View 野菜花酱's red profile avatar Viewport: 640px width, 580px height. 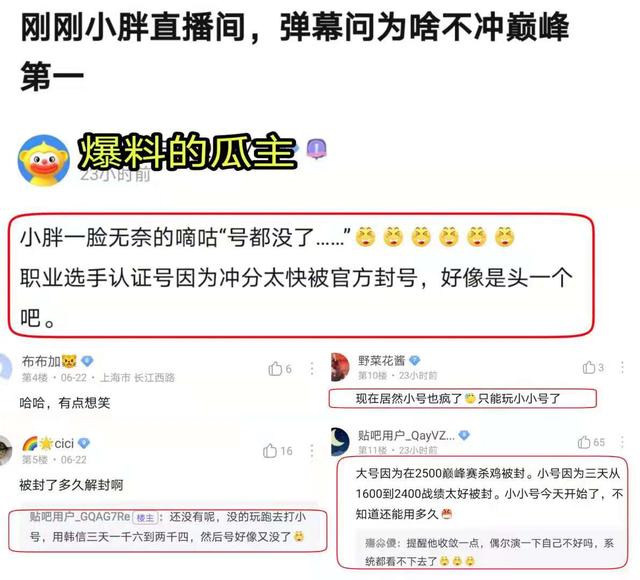(x=340, y=367)
